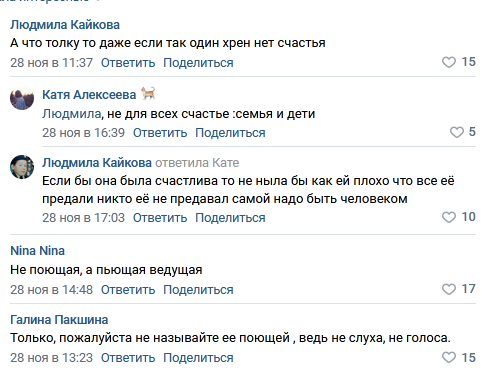The image size is (493, 371).
Task: Open Людмила Кайкова's avatar in reply
Action: coord(22,167)
